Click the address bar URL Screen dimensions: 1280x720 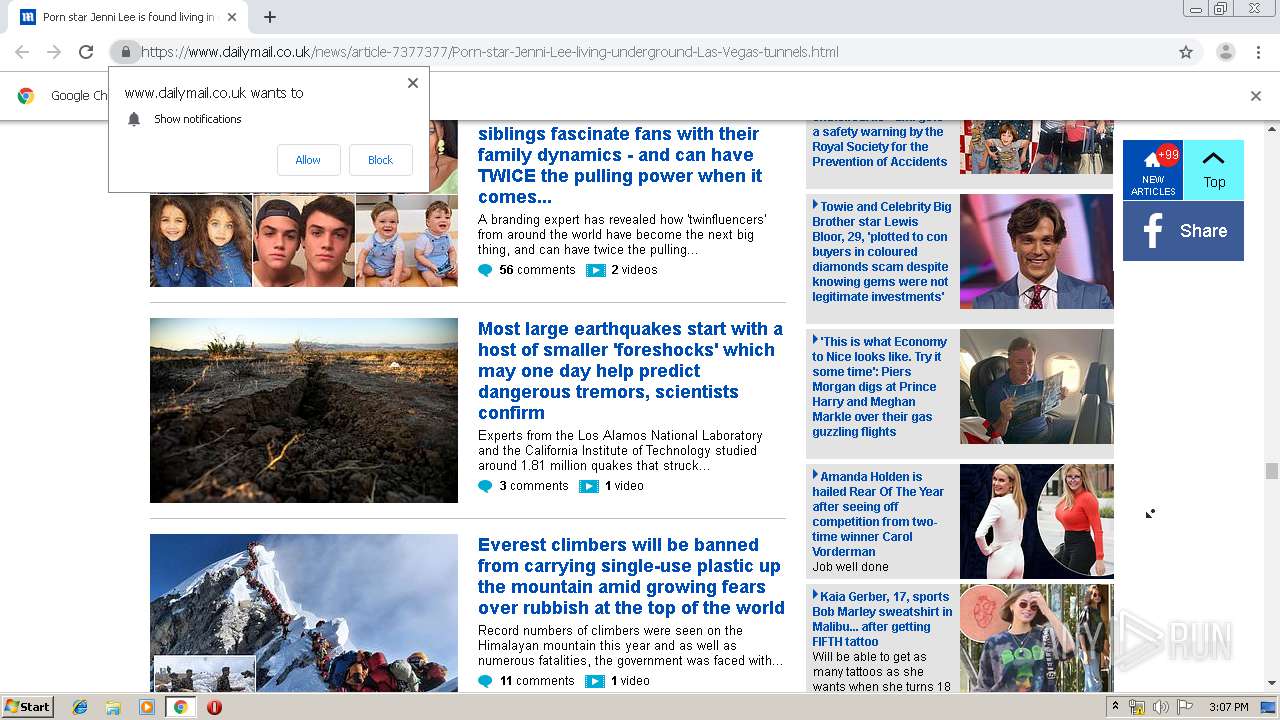tap(490, 52)
